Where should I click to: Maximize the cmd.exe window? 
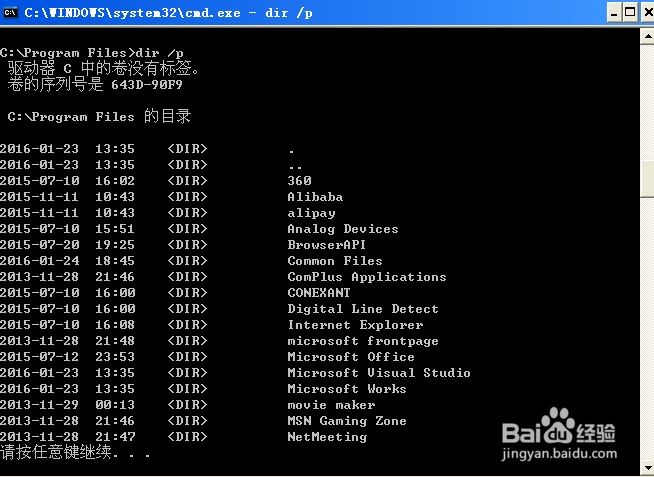[630, 13]
